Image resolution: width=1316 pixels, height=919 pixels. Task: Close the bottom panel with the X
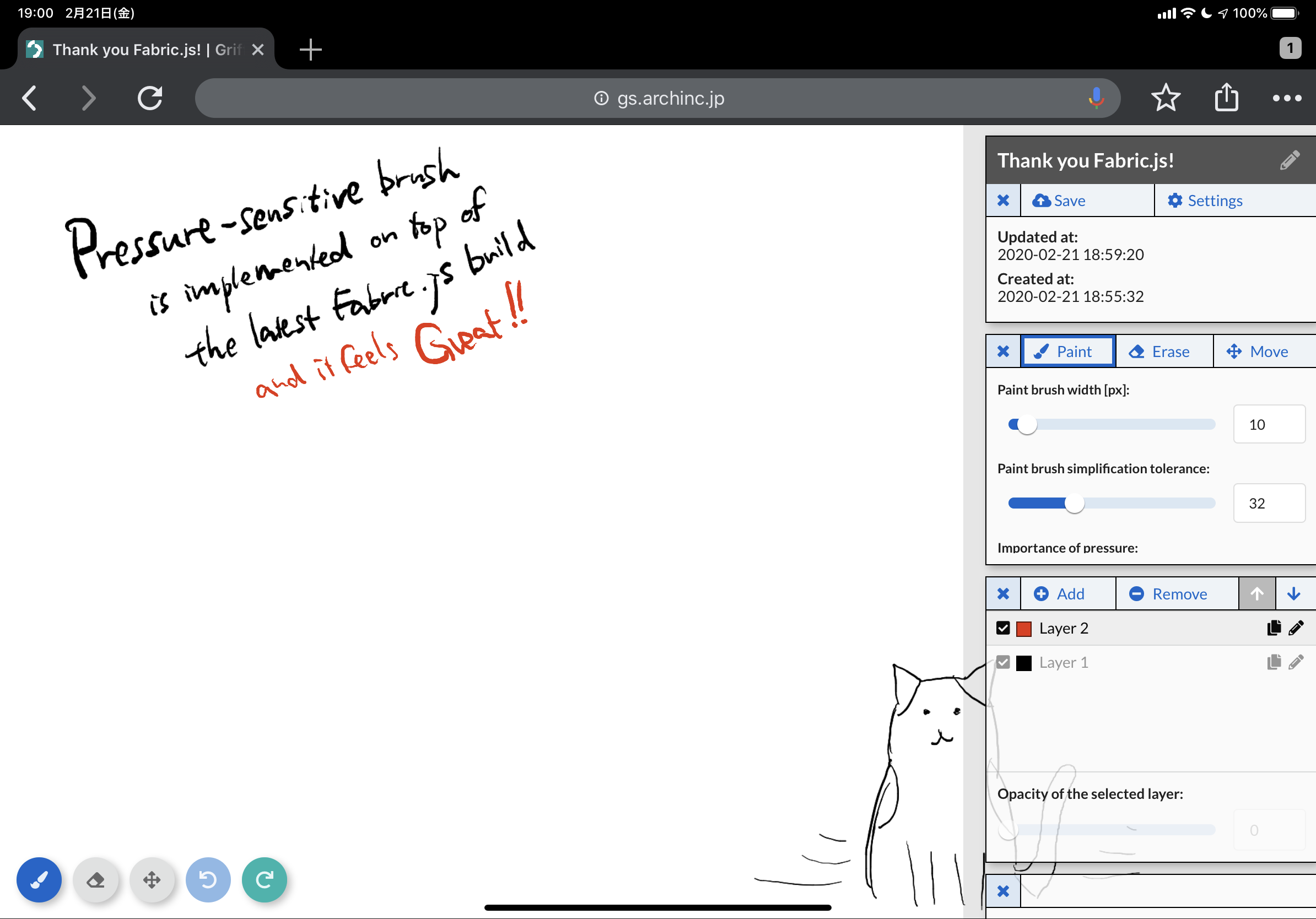(1003, 891)
